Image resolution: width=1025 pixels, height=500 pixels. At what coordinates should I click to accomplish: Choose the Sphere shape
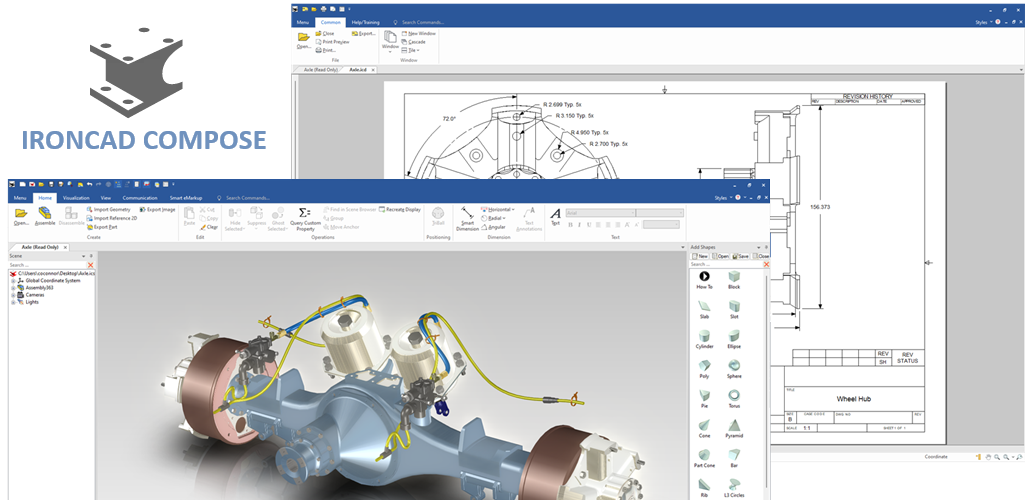point(734,369)
